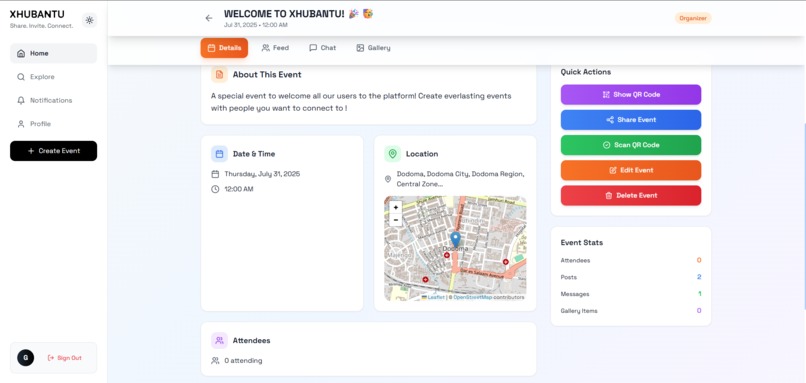Viewport: 806px width, 383px height.
Task: Toggle the light/dark theme sun icon
Action: 89,20
